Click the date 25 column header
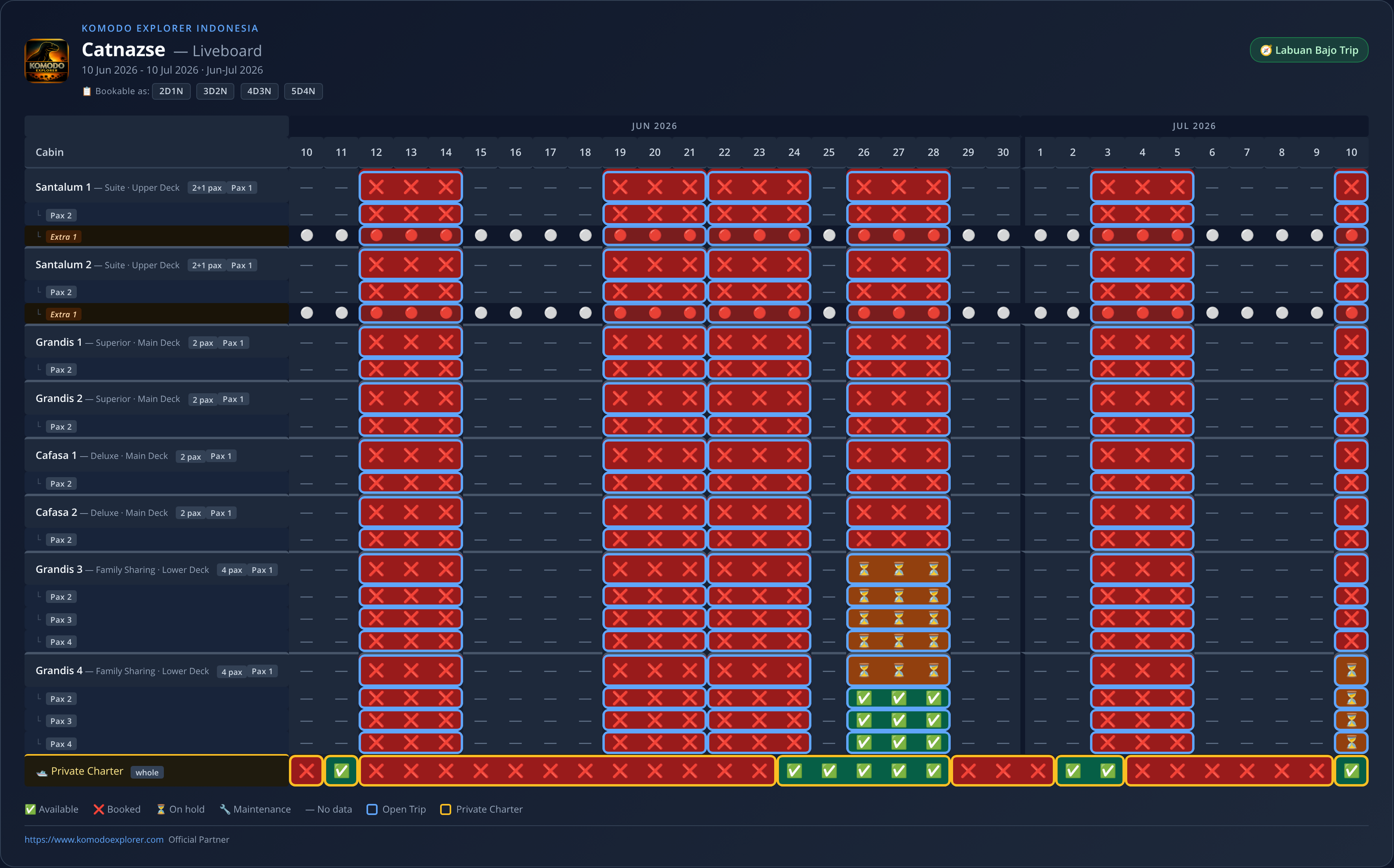The height and width of the screenshot is (868, 1394). [x=829, y=152]
